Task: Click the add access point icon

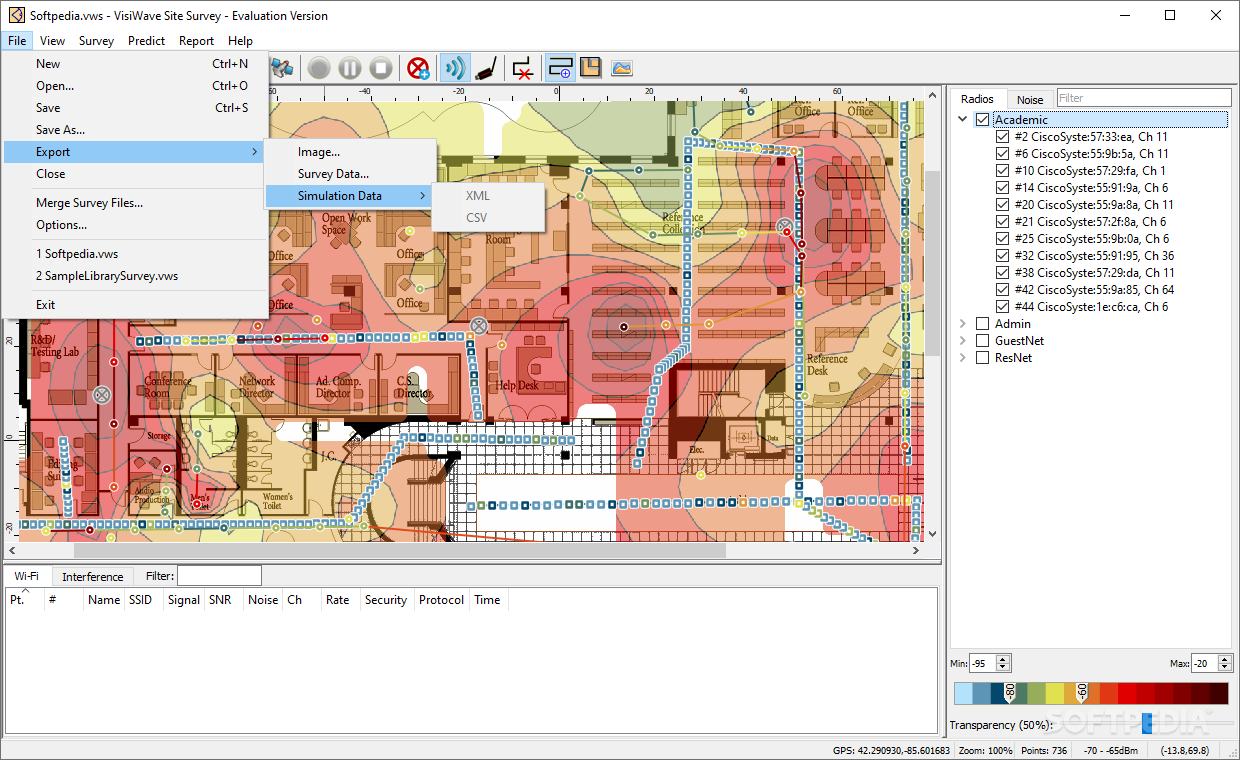Action: [x=418, y=68]
